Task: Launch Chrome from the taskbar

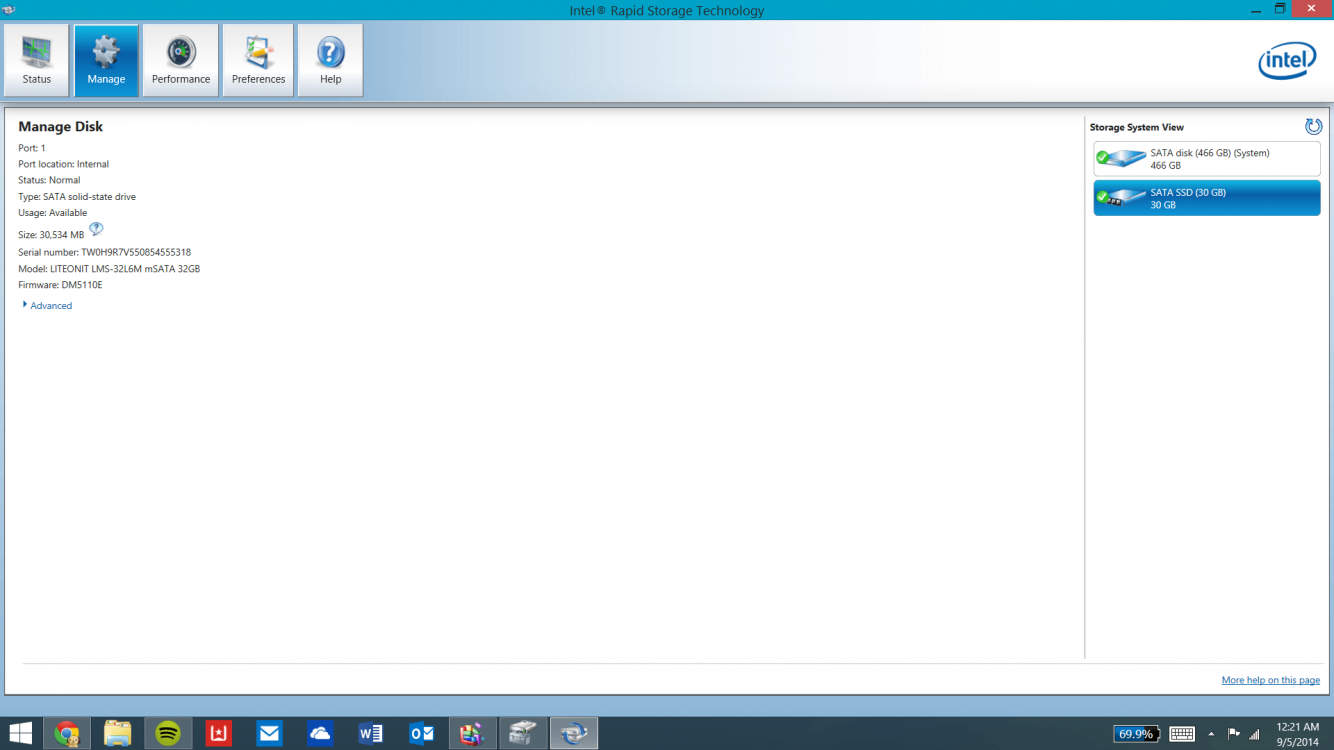Action: (x=67, y=734)
